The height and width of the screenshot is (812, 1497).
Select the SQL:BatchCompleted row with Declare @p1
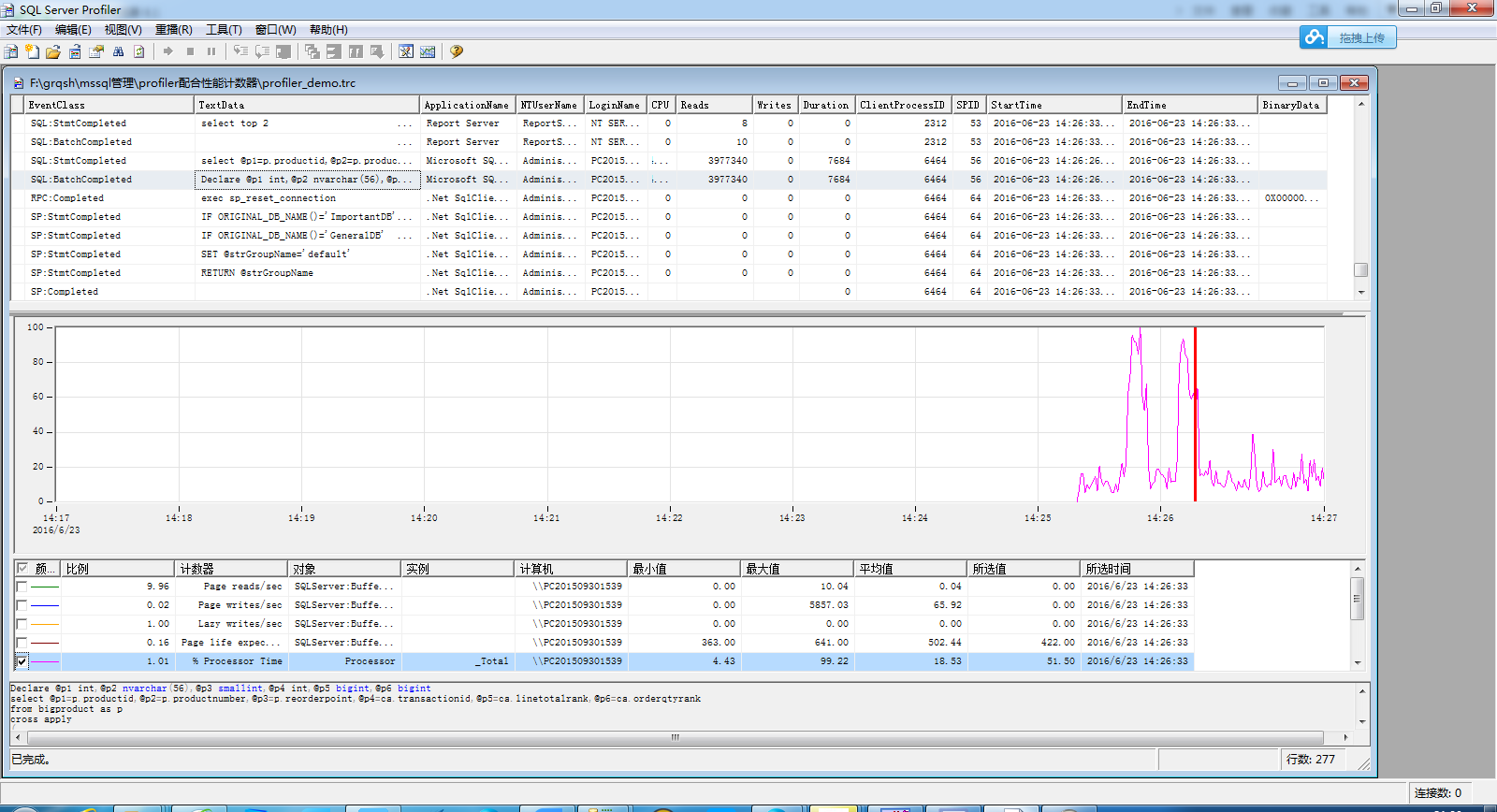669,180
